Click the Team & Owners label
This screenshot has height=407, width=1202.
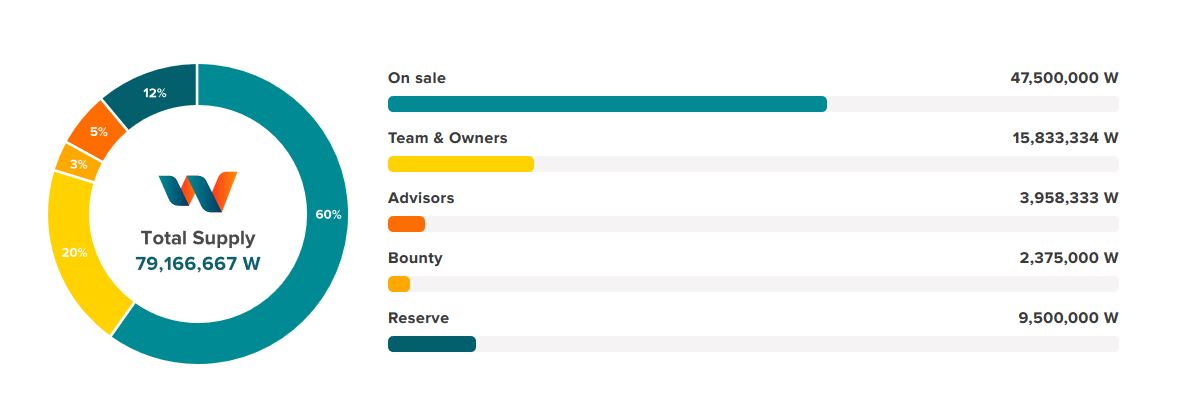click(448, 138)
